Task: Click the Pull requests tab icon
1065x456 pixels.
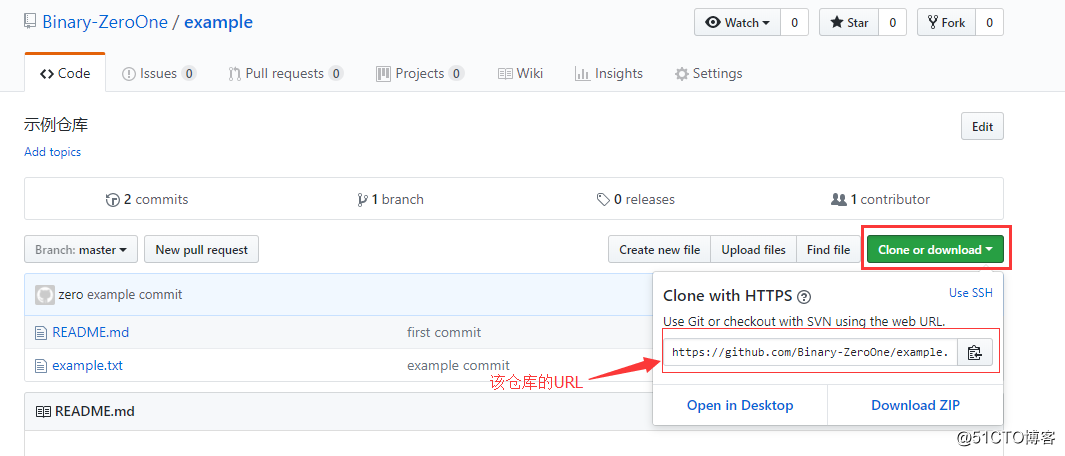Action: (234, 73)
